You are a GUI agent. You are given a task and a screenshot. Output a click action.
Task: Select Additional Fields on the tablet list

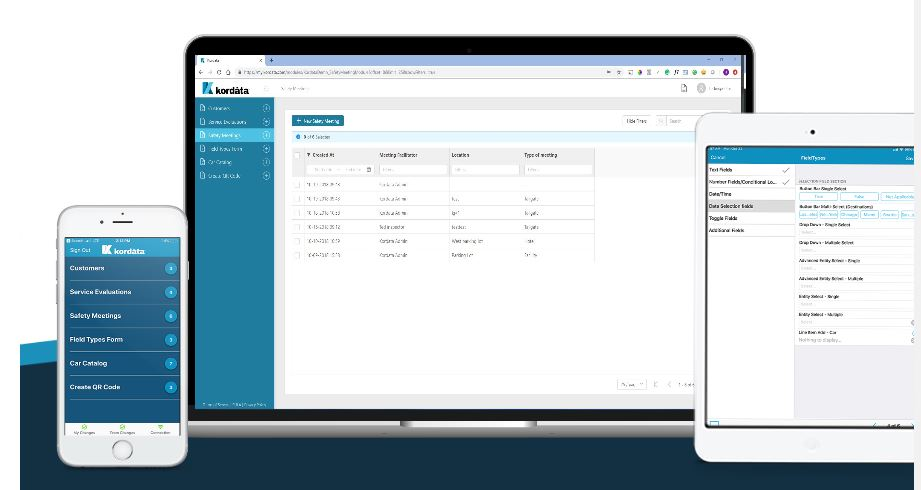click(x=751, y=230)
